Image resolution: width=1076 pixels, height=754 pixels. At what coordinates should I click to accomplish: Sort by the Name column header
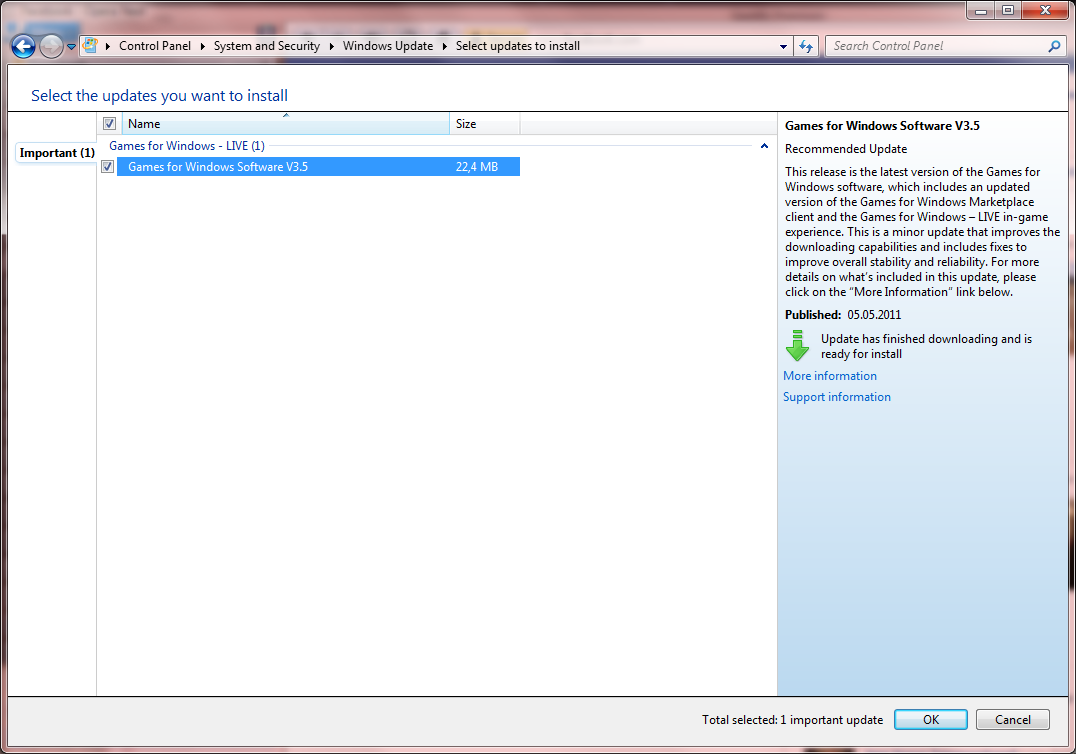pyautogui.click(x=285, y=123)
